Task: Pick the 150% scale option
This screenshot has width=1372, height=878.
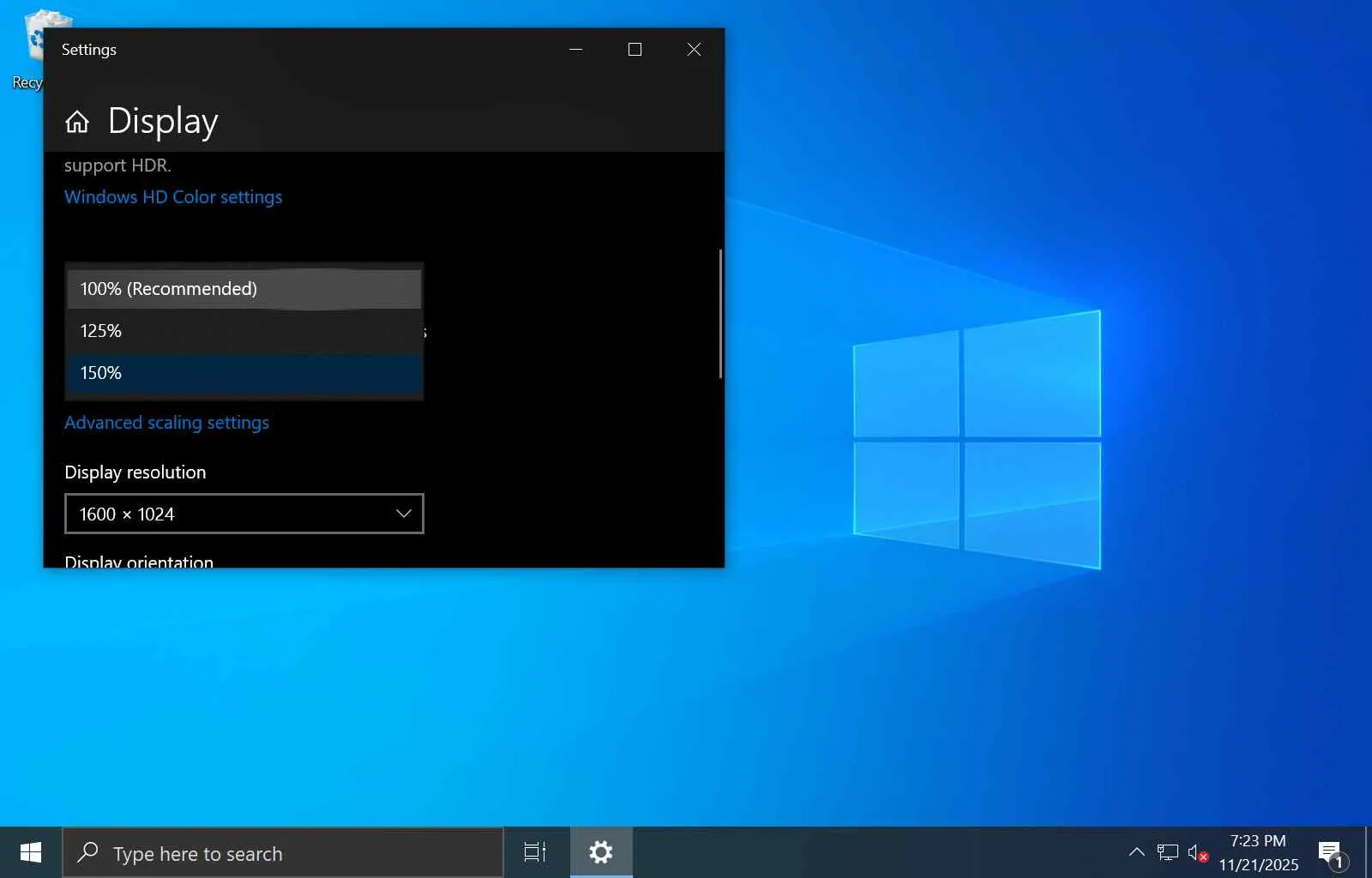Action: pyautogui.click(x=244, y=373)
